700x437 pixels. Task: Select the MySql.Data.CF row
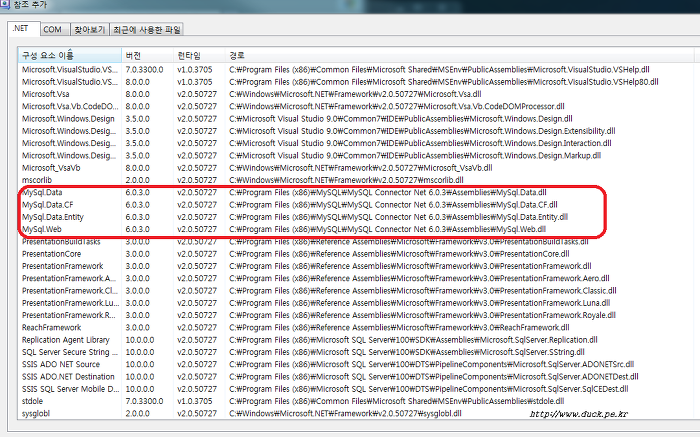357,204
